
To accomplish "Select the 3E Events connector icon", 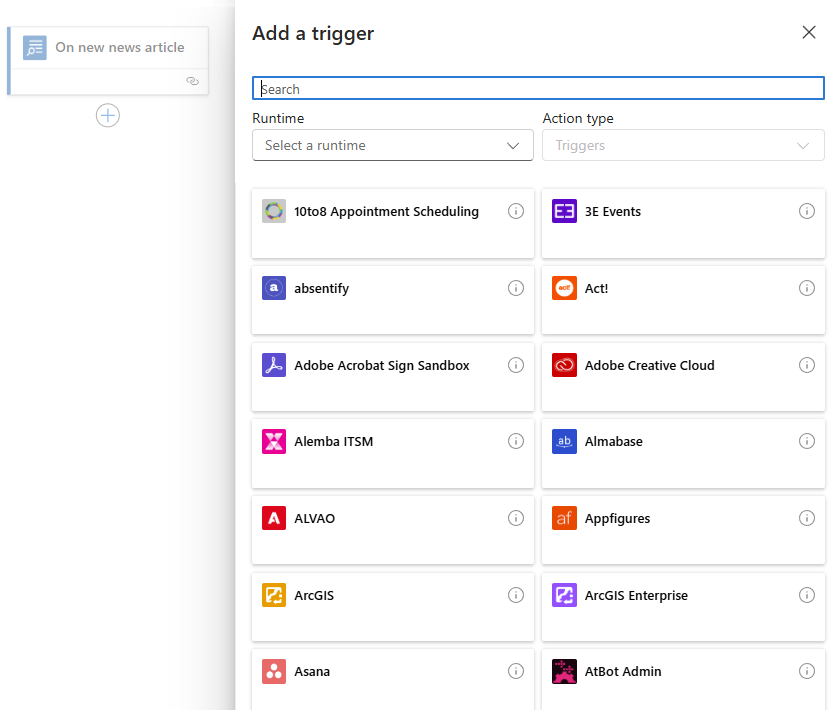I will 564,211.
